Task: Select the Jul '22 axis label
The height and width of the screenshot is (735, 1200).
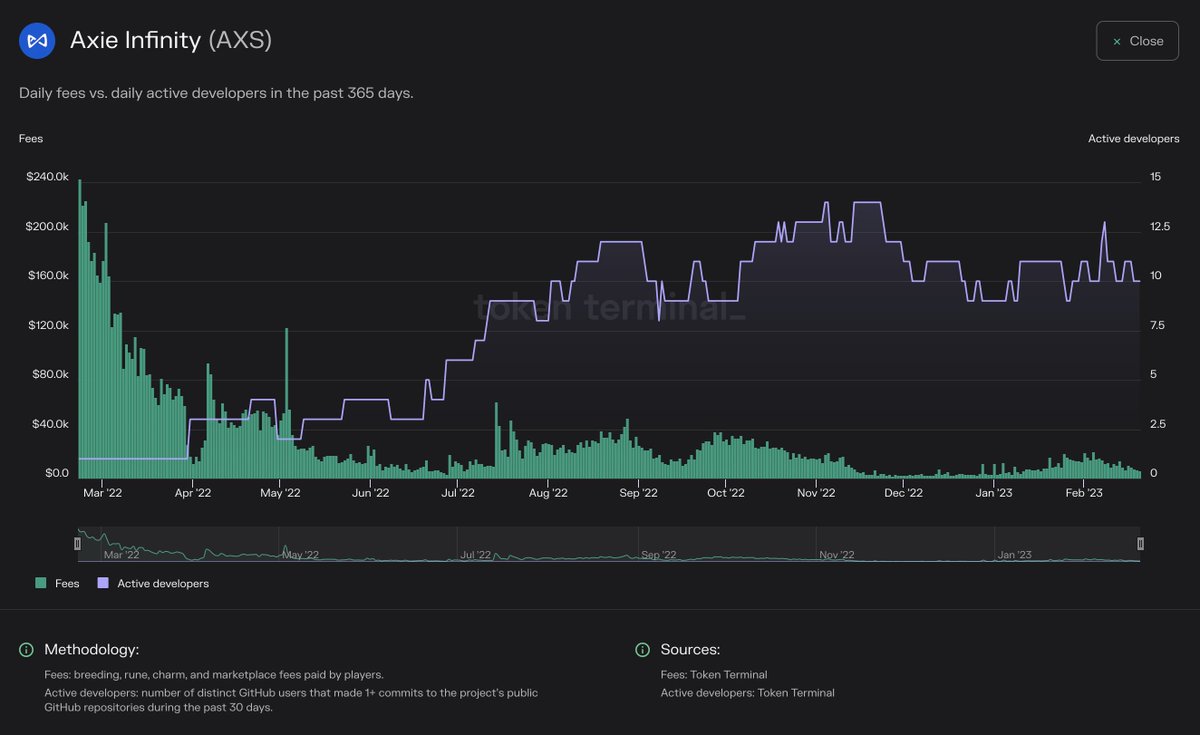Action: coord(458,492)
